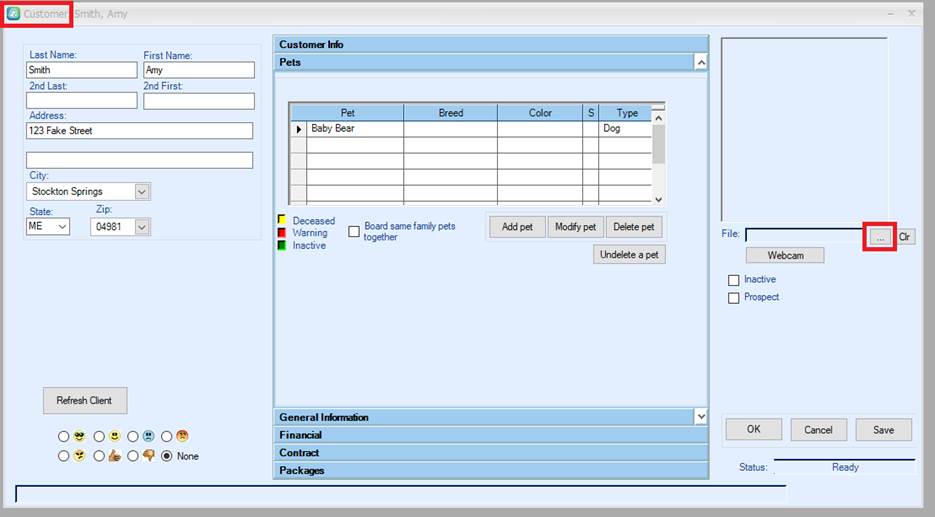
Task: Click the app icon in title bar
Action: pyautogui.click(x=14, y=14)
